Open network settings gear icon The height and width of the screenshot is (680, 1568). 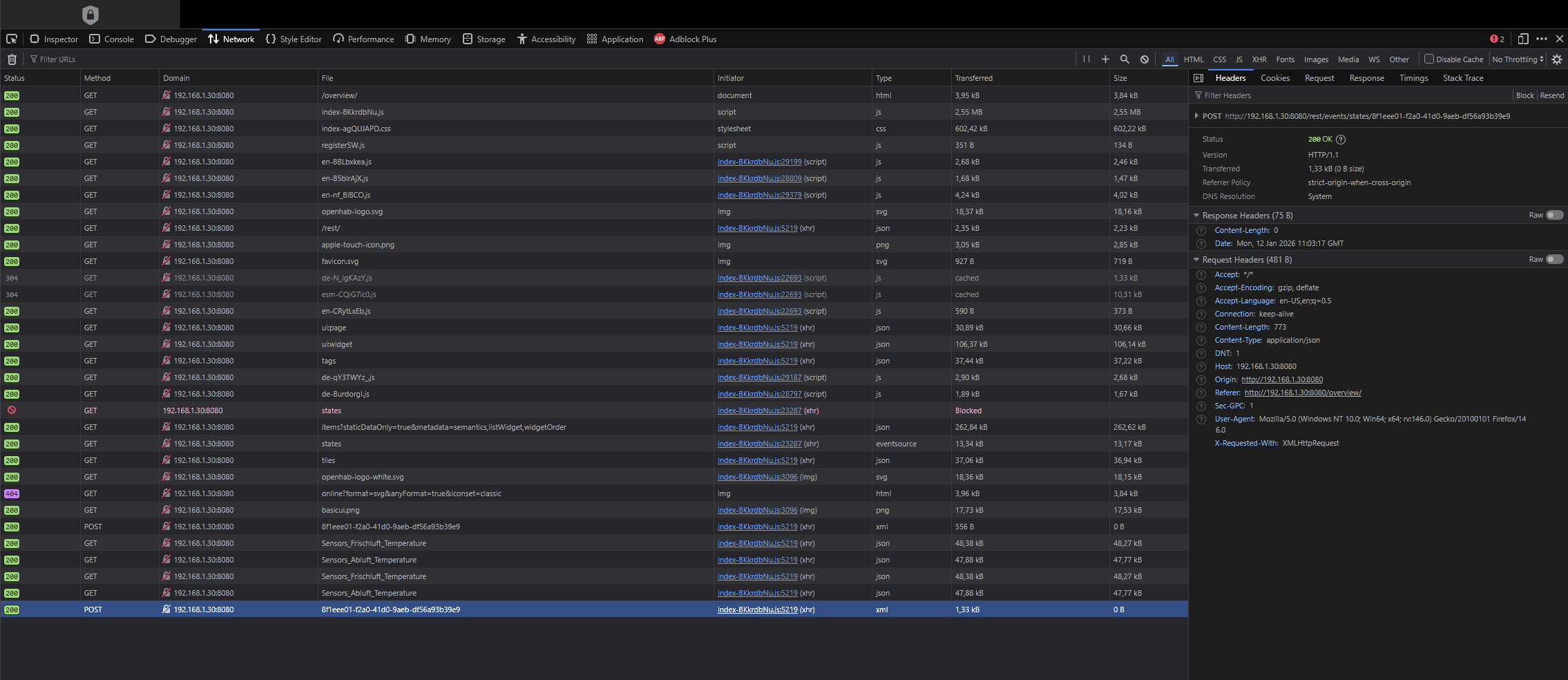click(1557, 59)
